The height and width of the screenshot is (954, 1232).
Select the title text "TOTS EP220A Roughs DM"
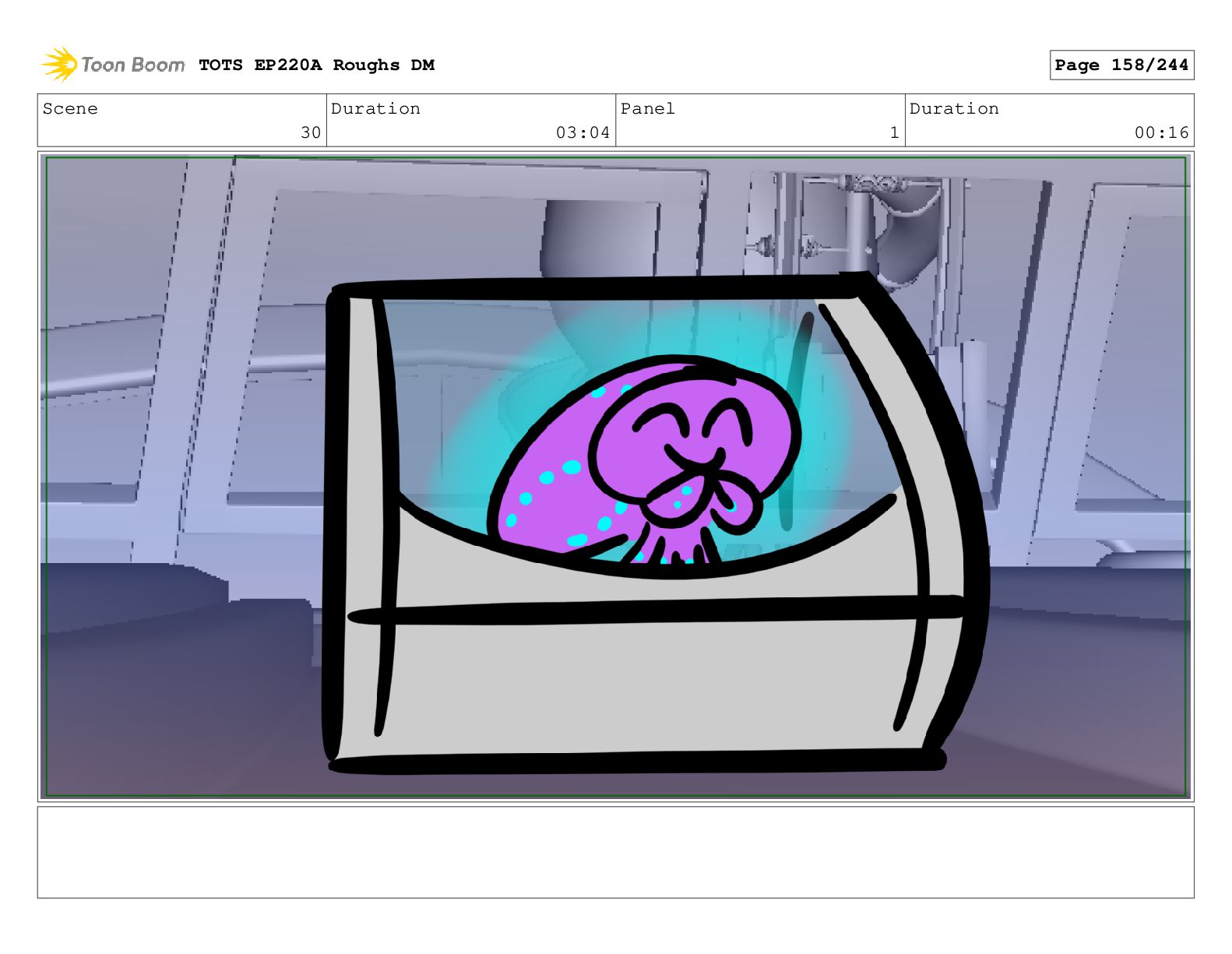click(316, 65)
